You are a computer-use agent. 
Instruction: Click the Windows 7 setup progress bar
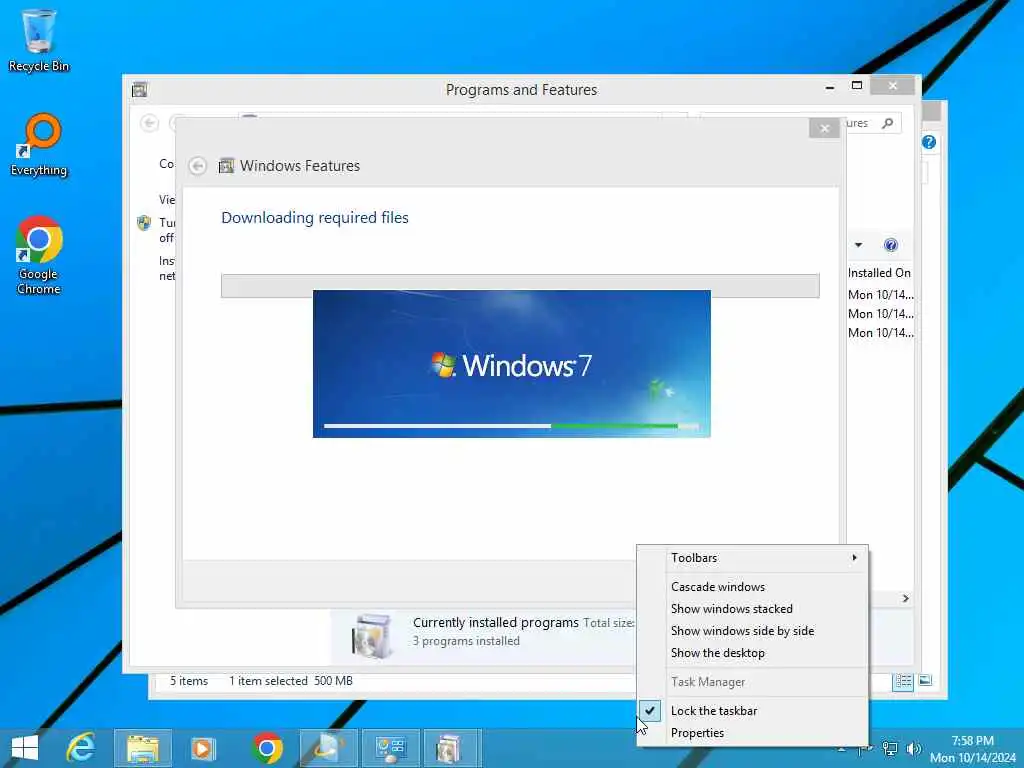[511, 426]
